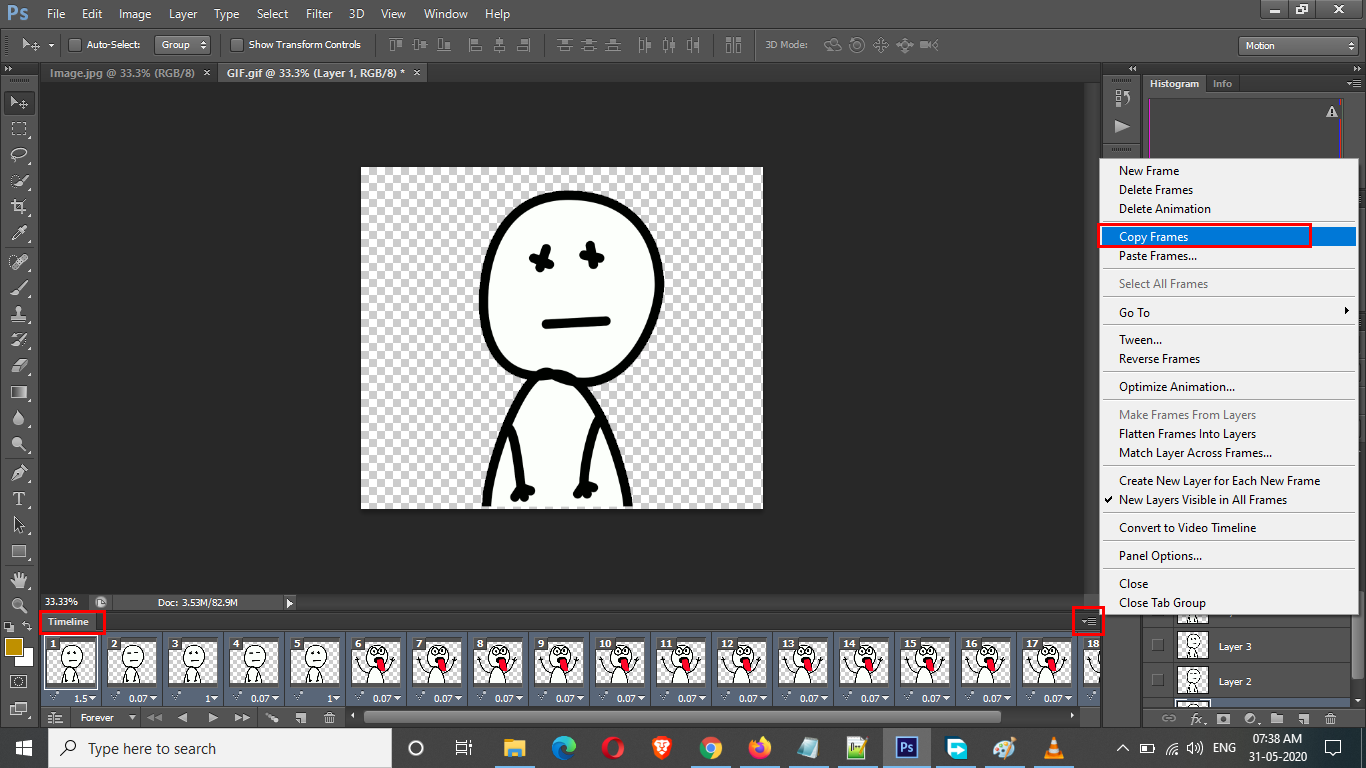This screenshot has width=1366, height=768.
Task: Select the Hand tool
Action: (x=19, y=579)
